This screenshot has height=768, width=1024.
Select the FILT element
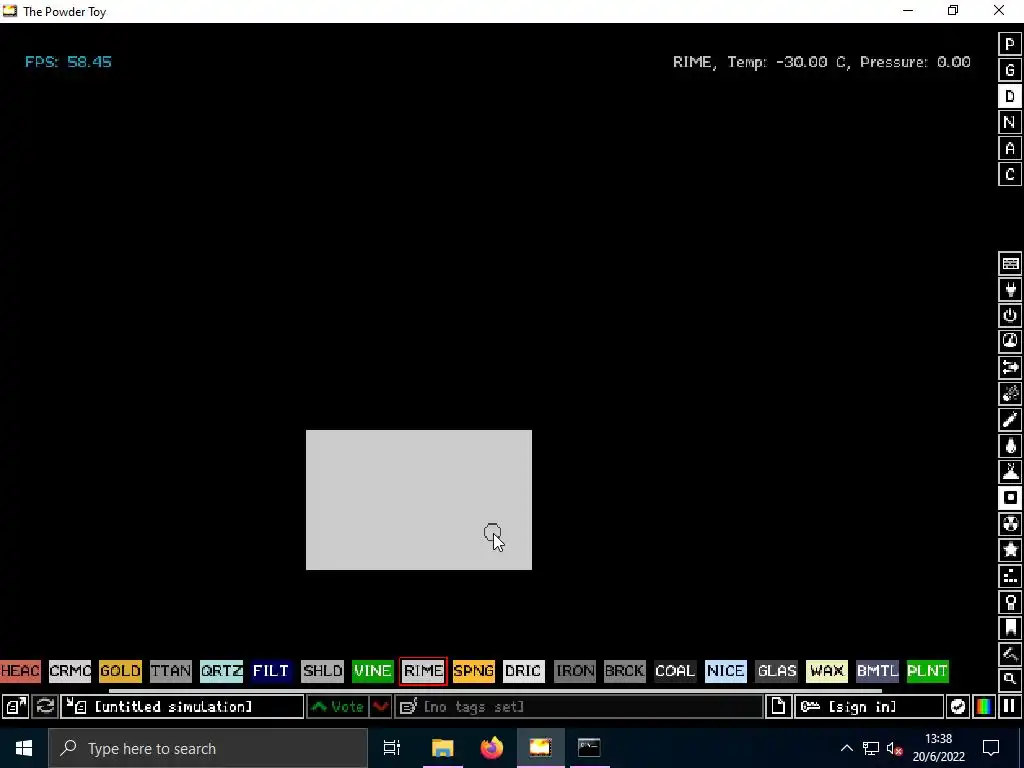[x=271, y=671]
